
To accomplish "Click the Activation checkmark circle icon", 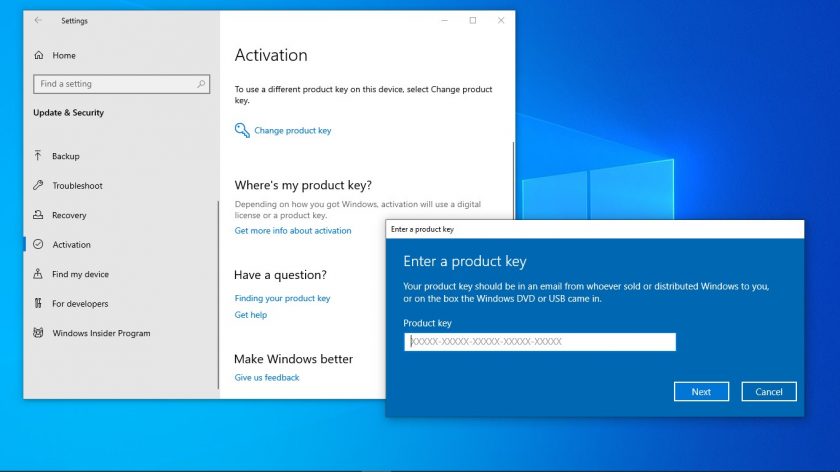I will (38, 244).
